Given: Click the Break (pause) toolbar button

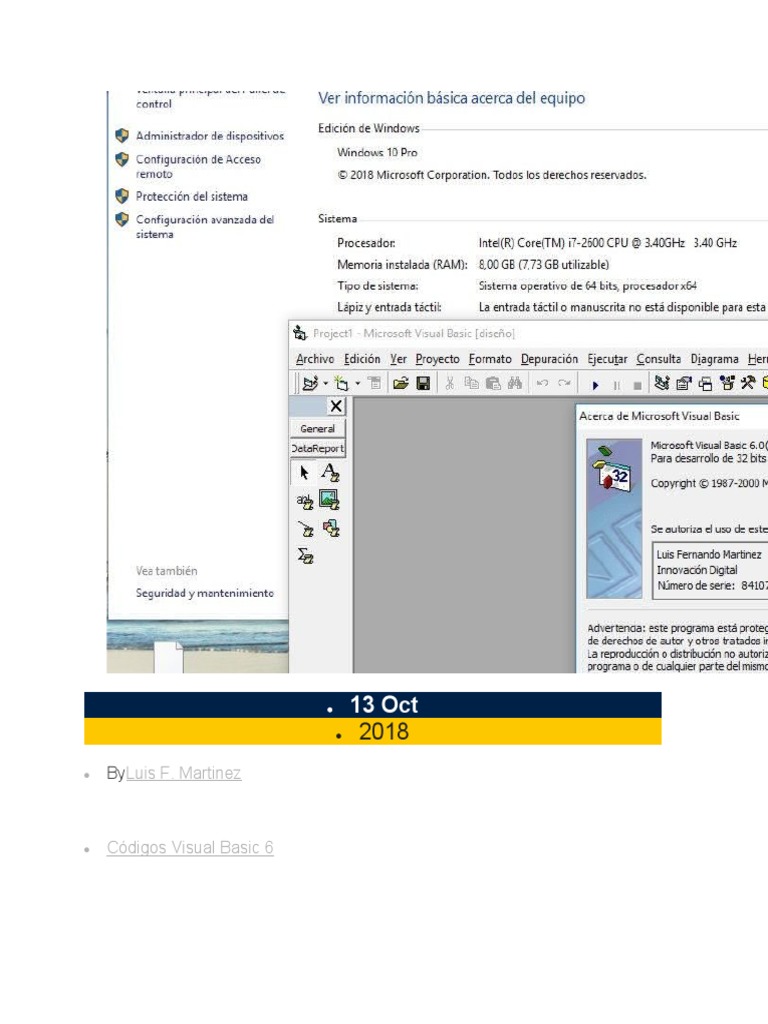Looking at the screenshot, I should 616,385.
